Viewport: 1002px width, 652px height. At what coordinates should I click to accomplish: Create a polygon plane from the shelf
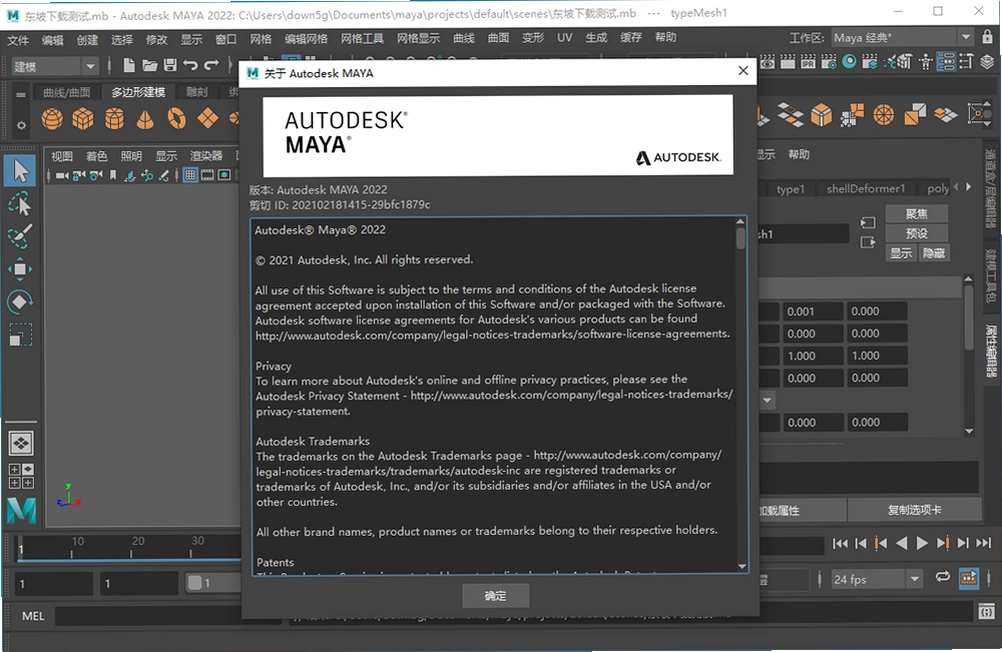tap(208, 119)
